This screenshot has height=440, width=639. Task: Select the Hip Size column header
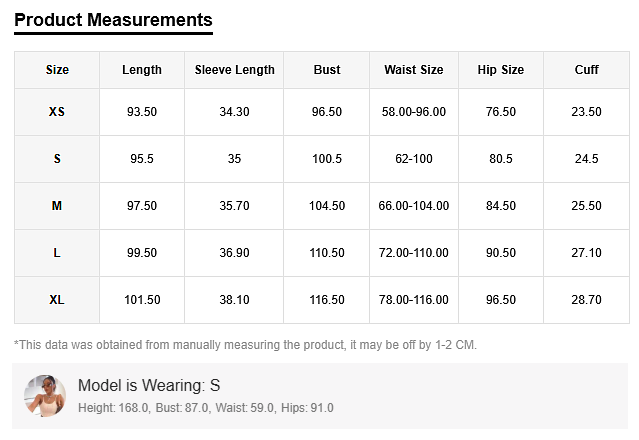[501, 70]
